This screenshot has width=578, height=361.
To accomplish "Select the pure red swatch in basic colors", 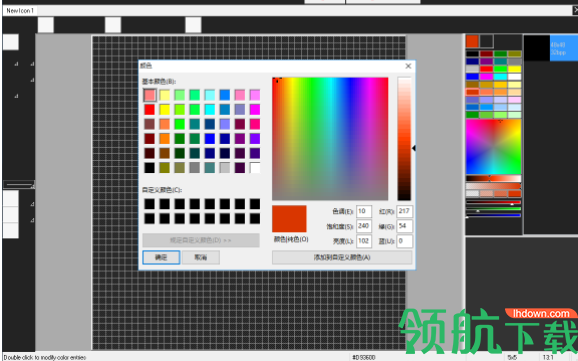I will pyautogui.click(x=150, y=110).
